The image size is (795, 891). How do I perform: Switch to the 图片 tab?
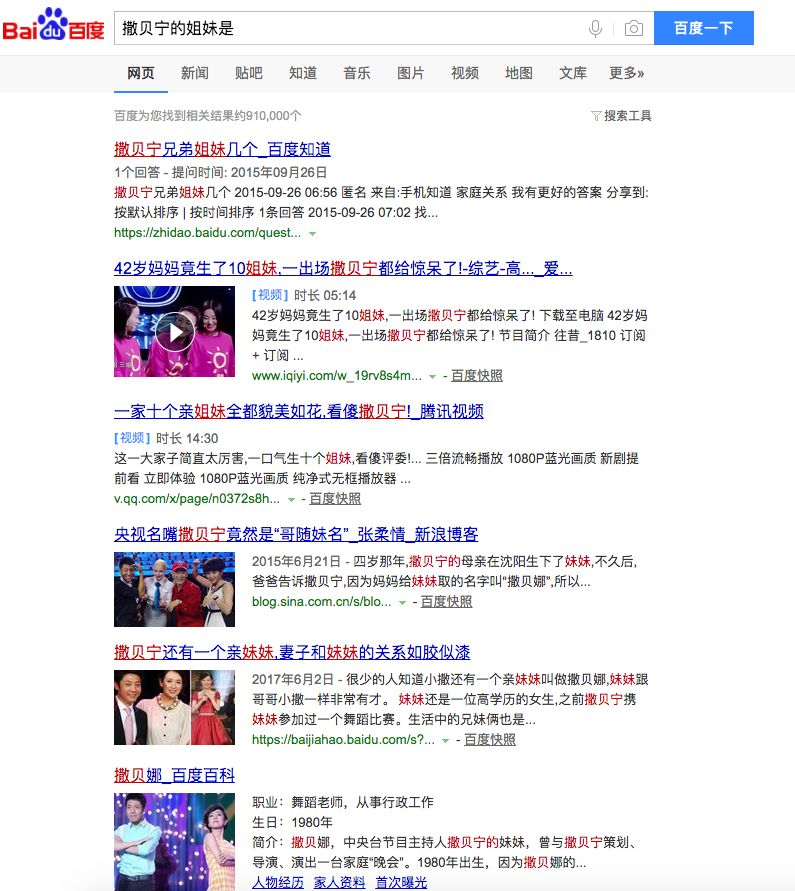411,73
